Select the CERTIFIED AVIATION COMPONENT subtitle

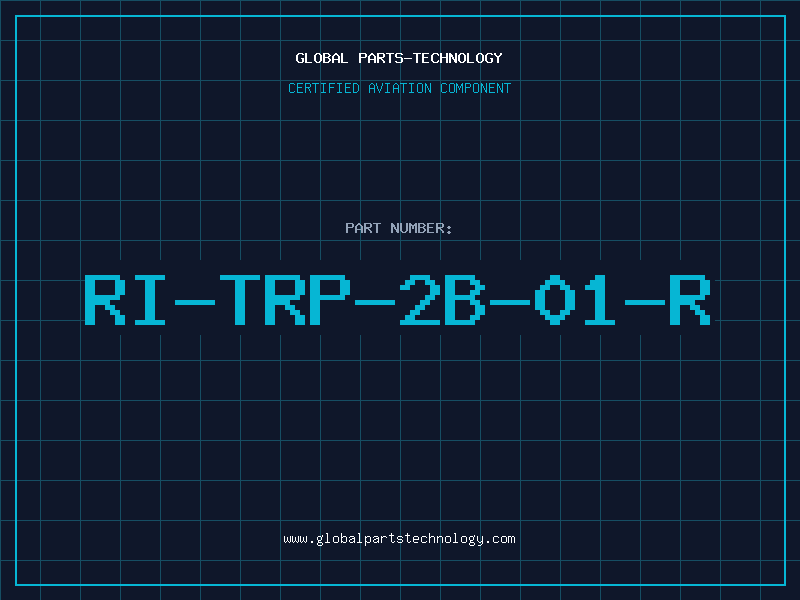[399, 88]
